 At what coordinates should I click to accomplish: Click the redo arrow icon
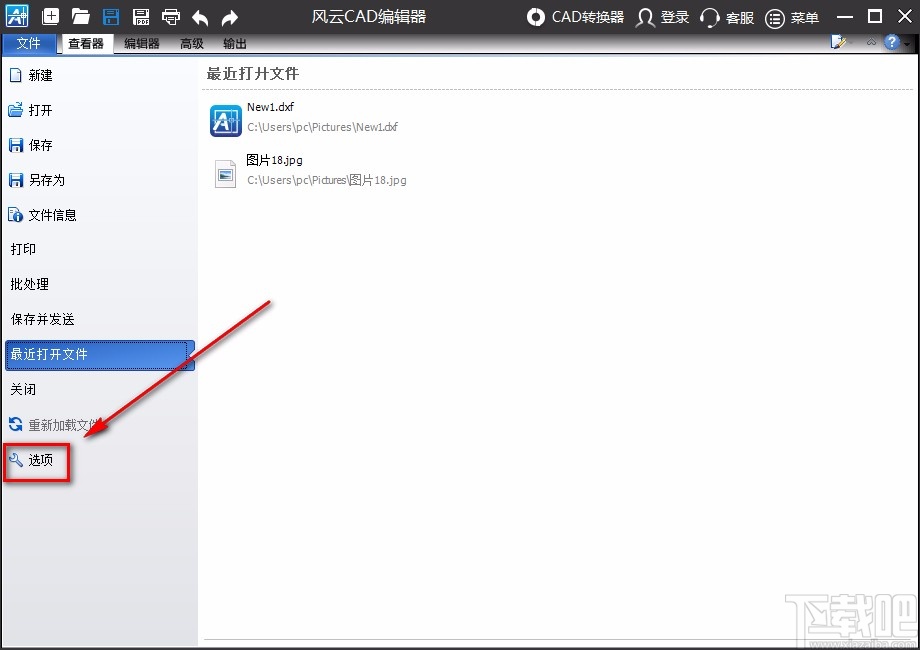(230, 17)
